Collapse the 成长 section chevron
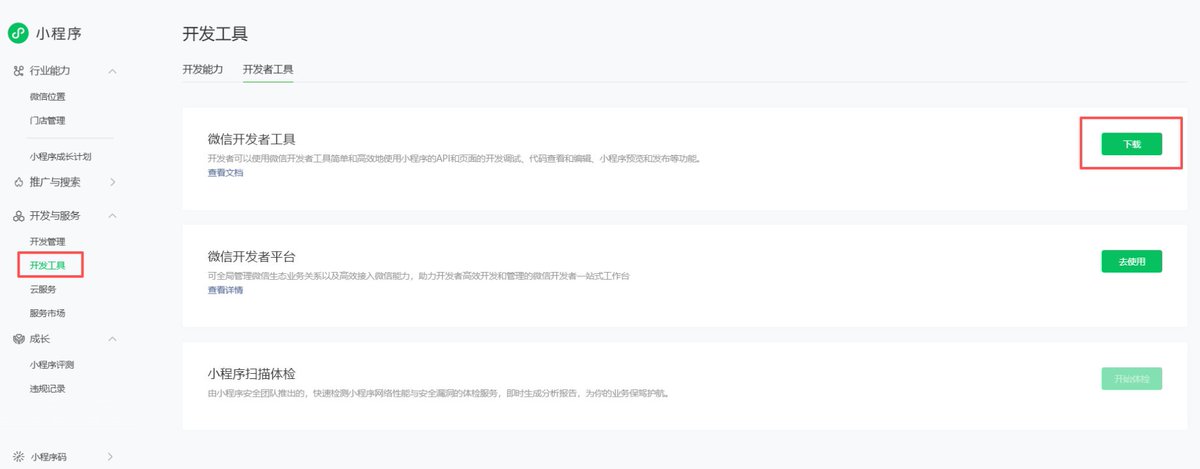1200x469 pixels. pos(112,339)
